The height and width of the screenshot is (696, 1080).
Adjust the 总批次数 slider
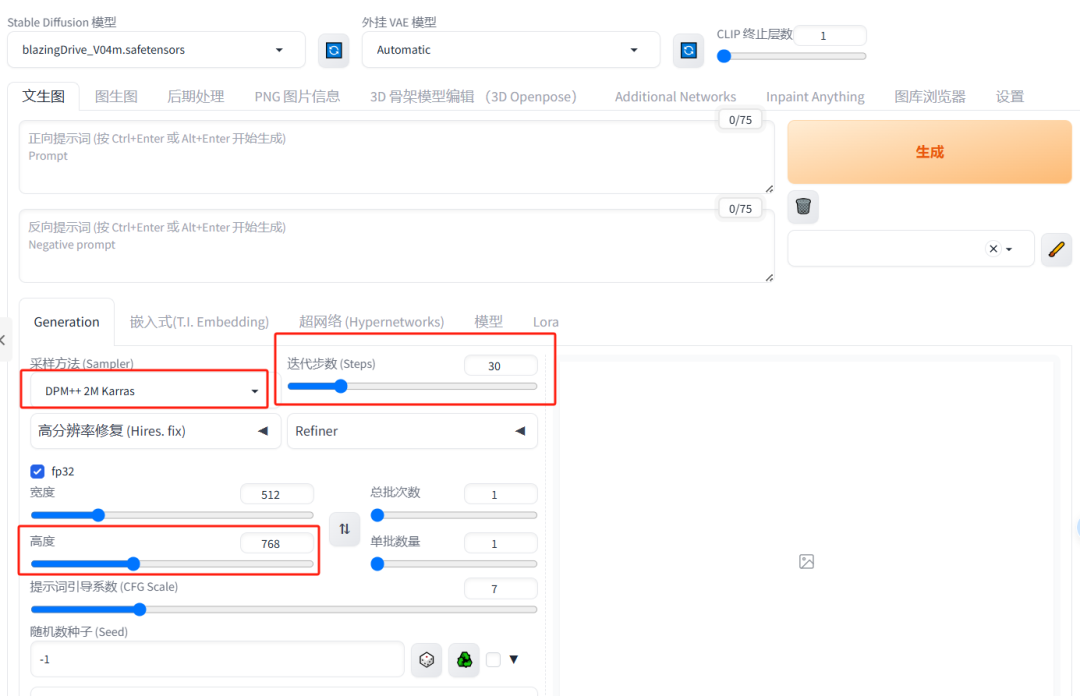tap(453, 515)
